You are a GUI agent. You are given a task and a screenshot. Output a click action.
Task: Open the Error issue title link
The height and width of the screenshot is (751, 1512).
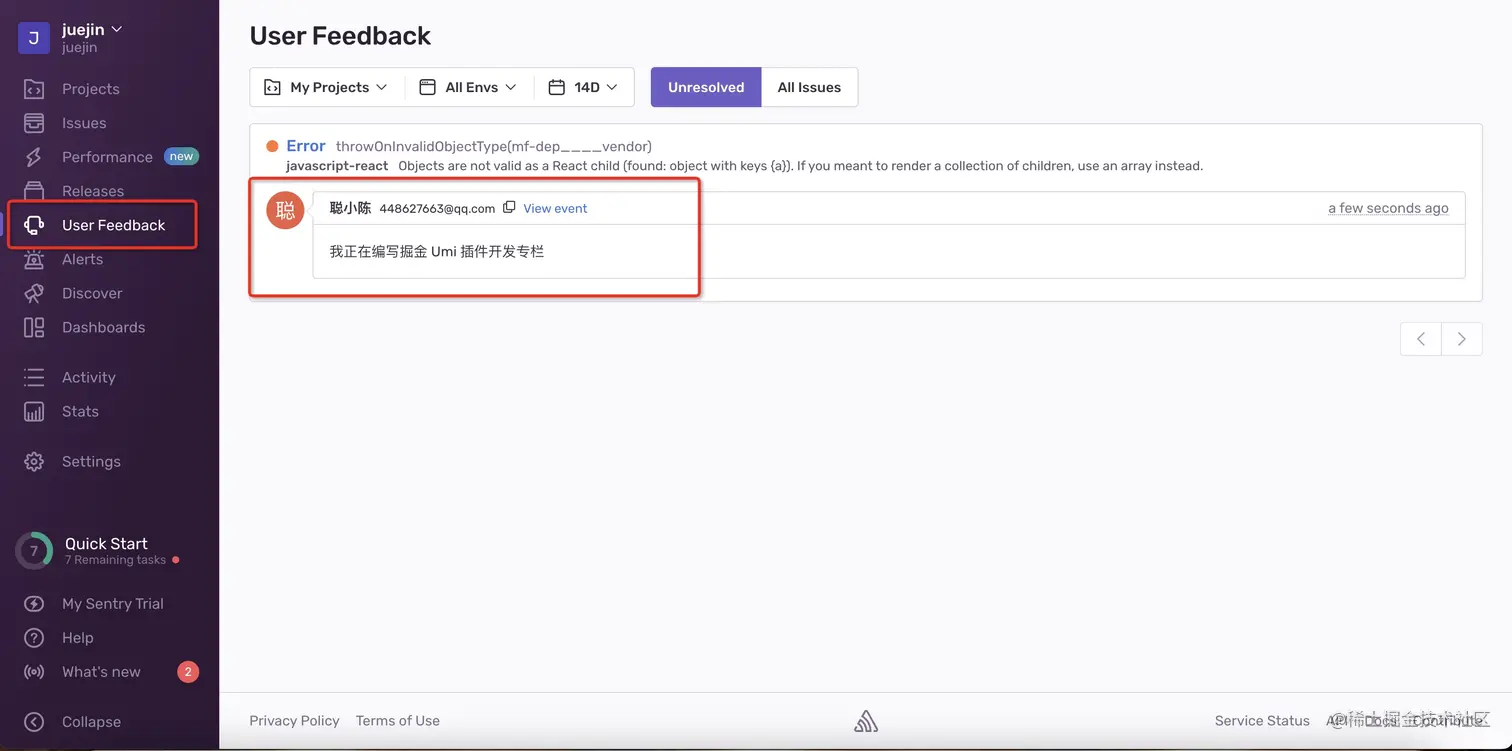click(306, 146)
